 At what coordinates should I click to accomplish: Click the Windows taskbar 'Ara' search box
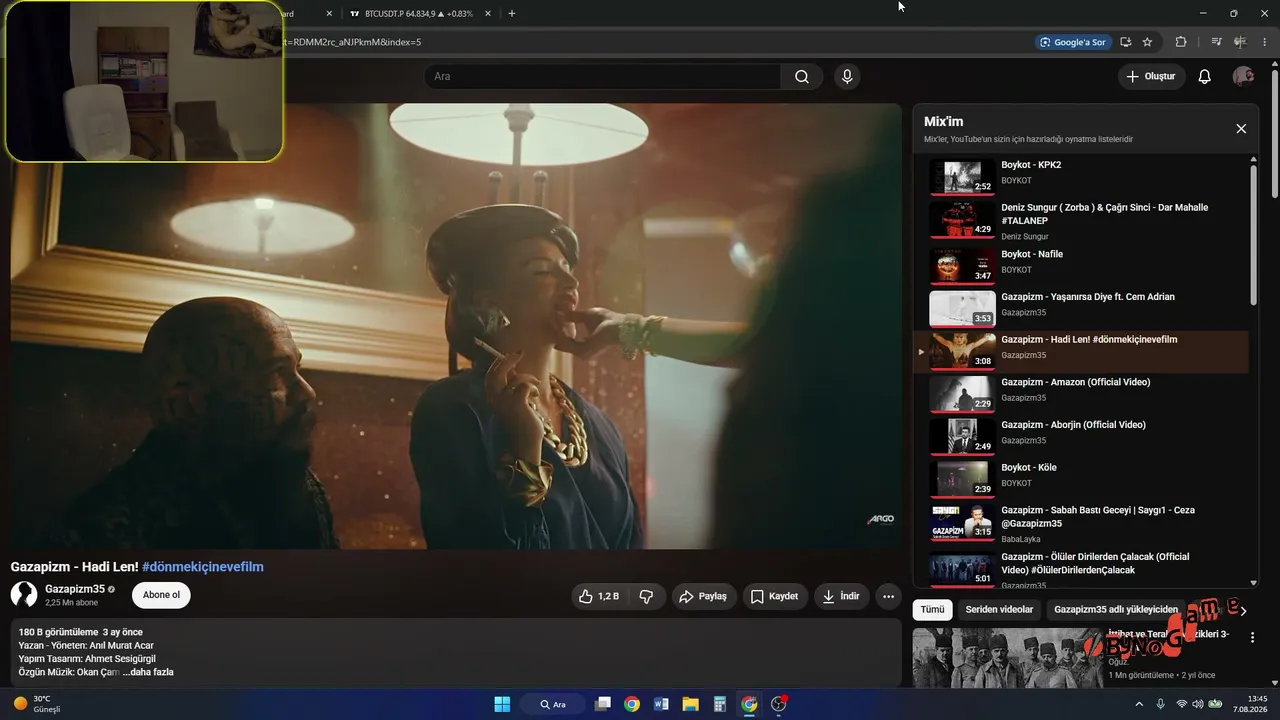click(553, 704)
